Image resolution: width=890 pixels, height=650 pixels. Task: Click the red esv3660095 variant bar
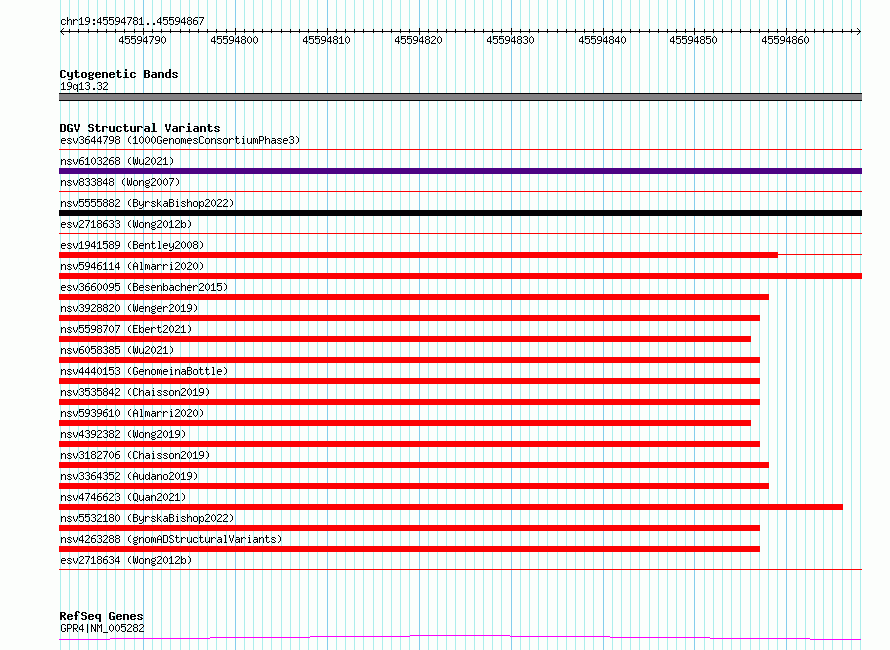click(x=414, y=297)
